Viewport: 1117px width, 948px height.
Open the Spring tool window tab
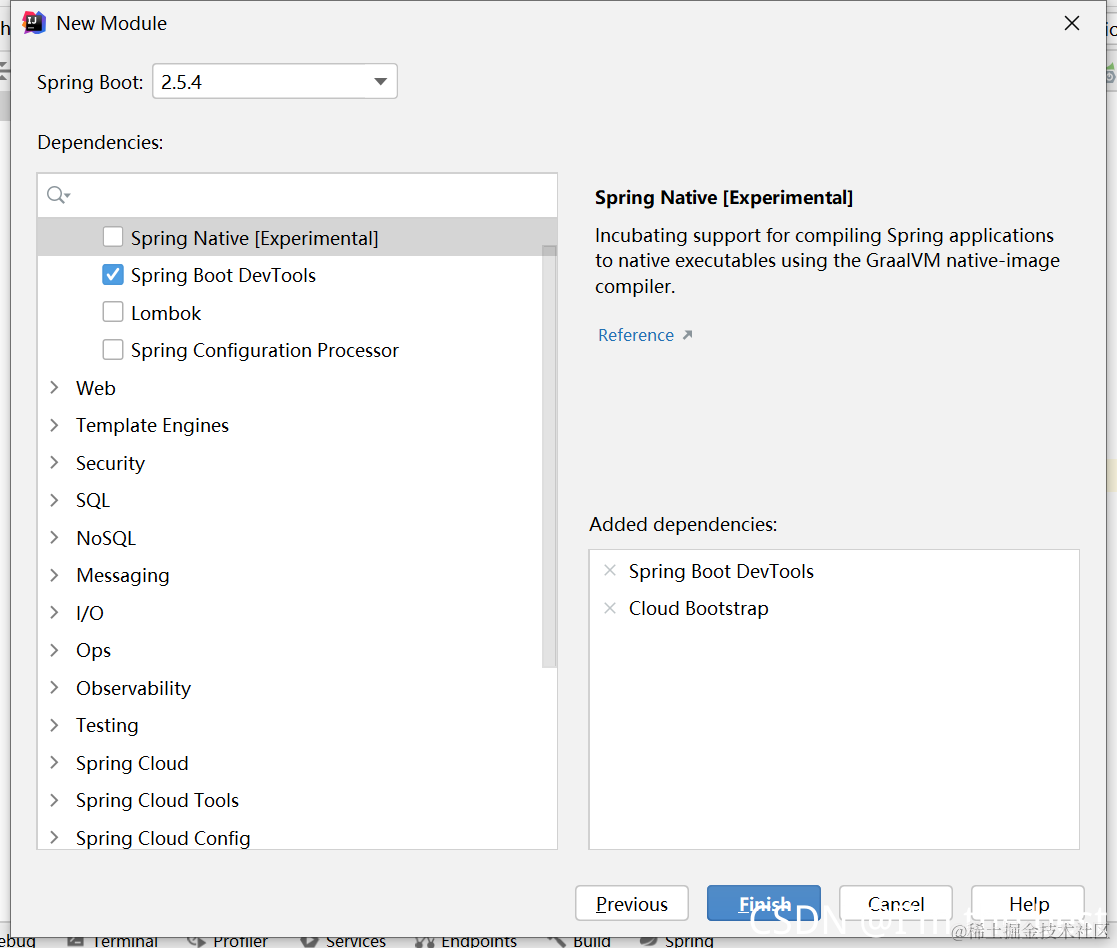[x=677, y=942]
